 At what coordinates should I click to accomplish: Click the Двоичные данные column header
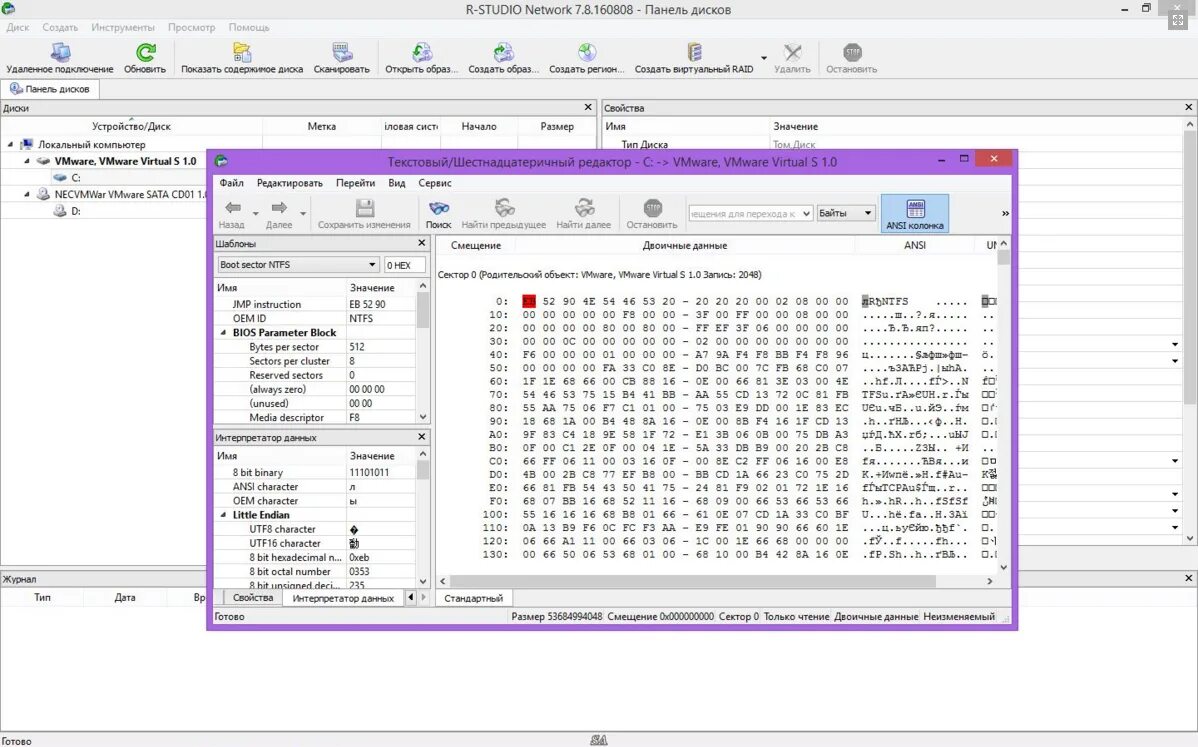click(685, 245)
